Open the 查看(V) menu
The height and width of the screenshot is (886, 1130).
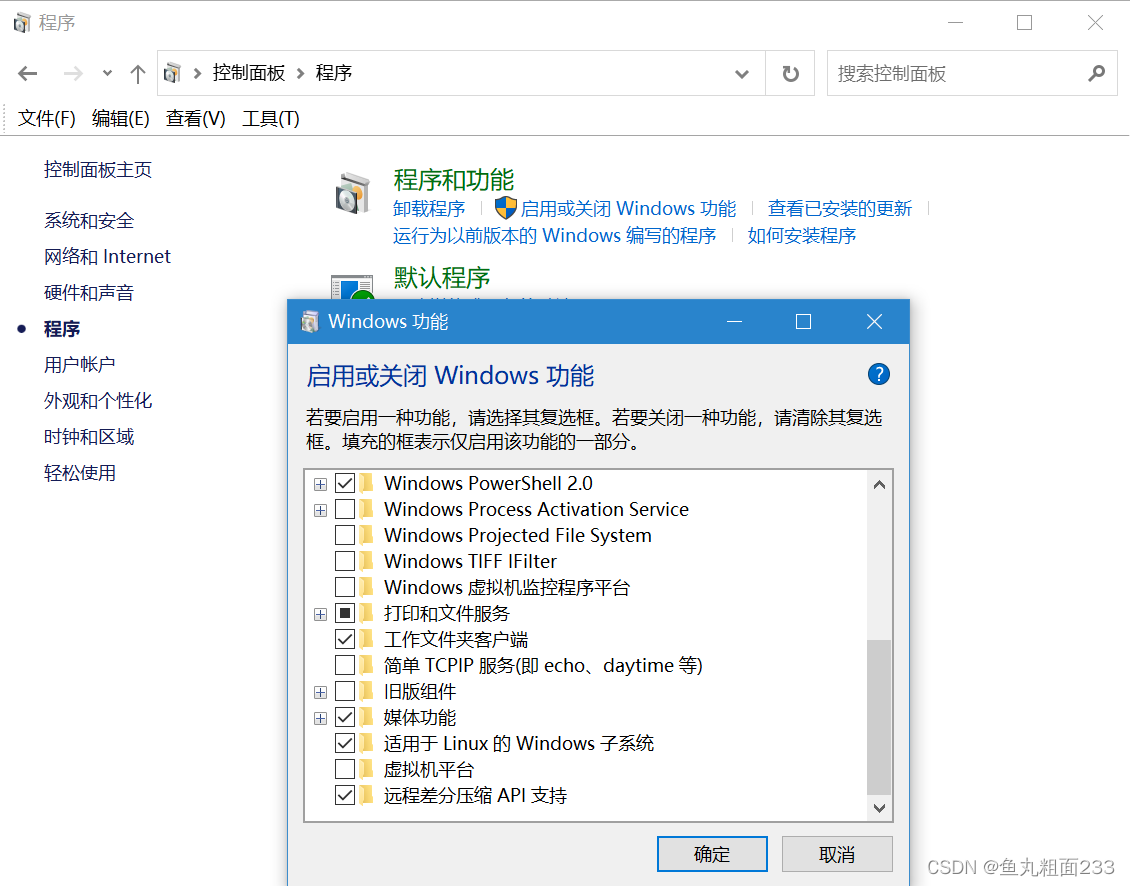pyautogui.click(x=195, y=118)
